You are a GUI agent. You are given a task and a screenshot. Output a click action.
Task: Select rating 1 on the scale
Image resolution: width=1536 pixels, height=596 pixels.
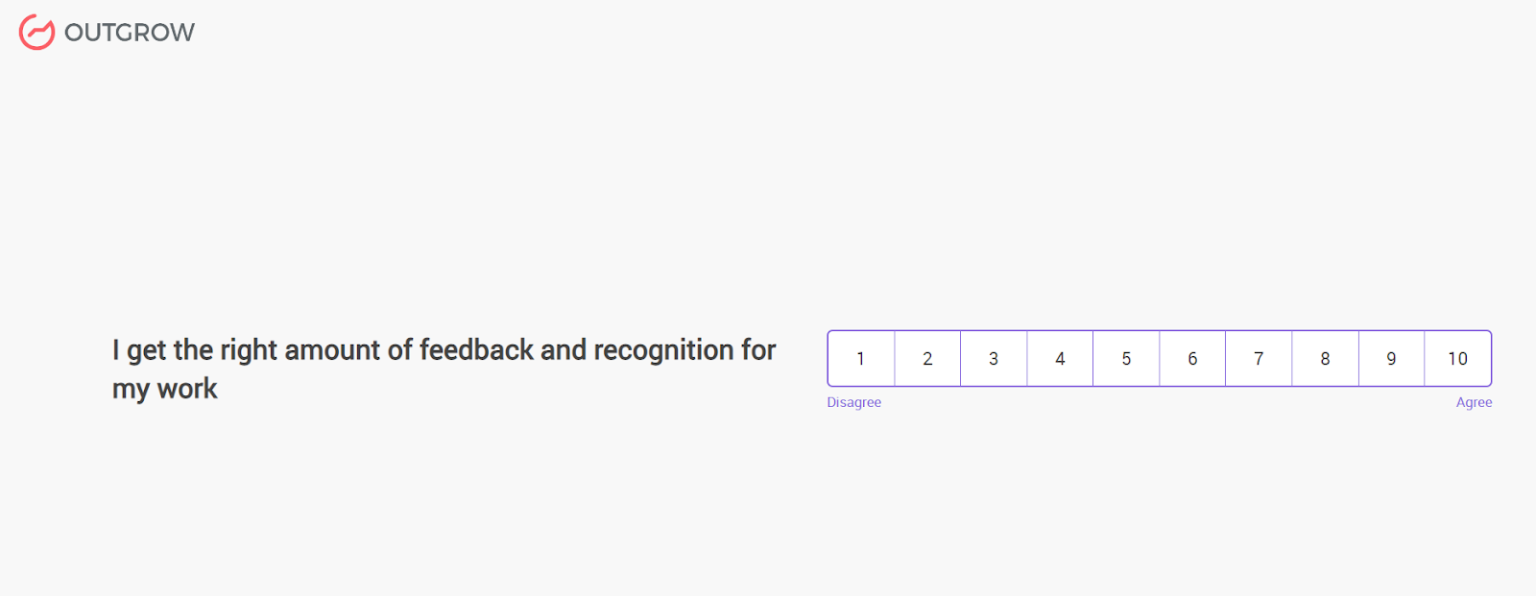click(861, 358)
